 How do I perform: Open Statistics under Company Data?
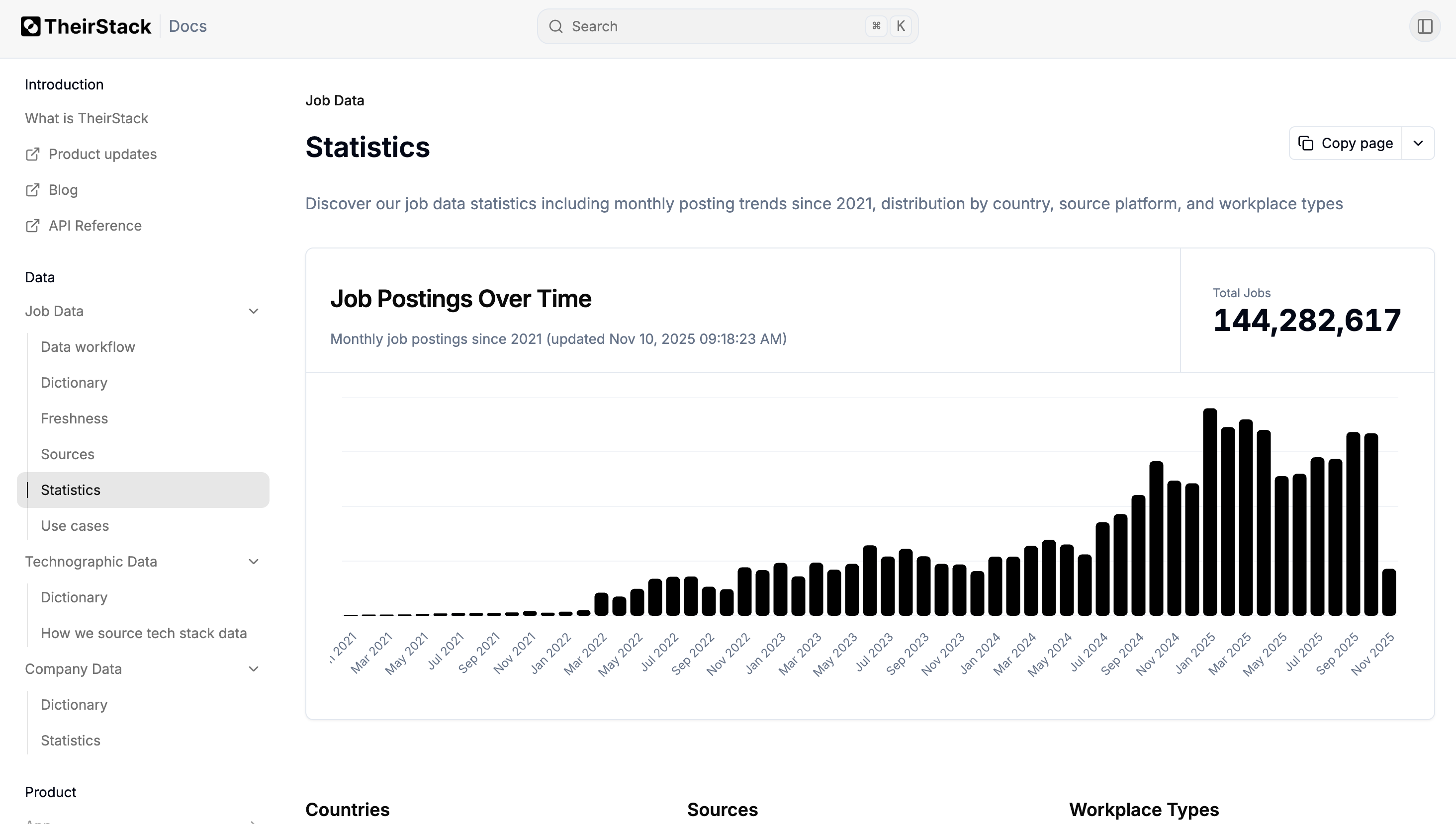click(x=70, y=740)
